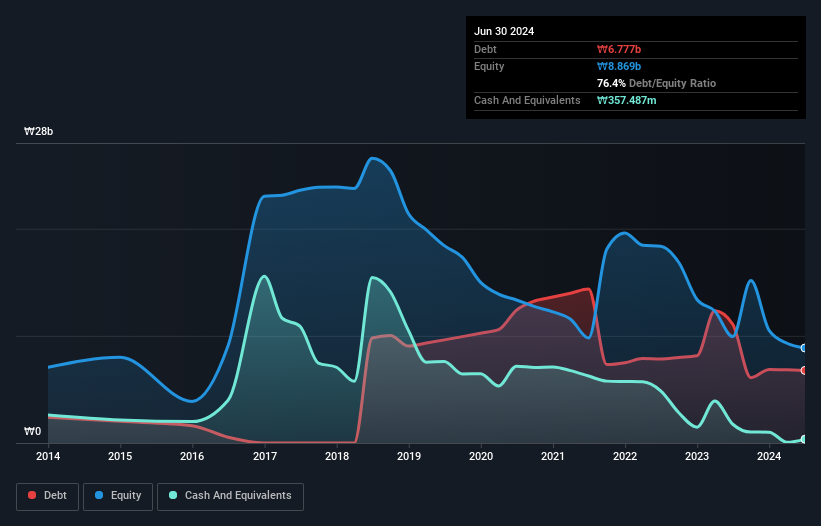Click the ₩357.487m cash value
The image size is (821, 526).
(626, 100)
